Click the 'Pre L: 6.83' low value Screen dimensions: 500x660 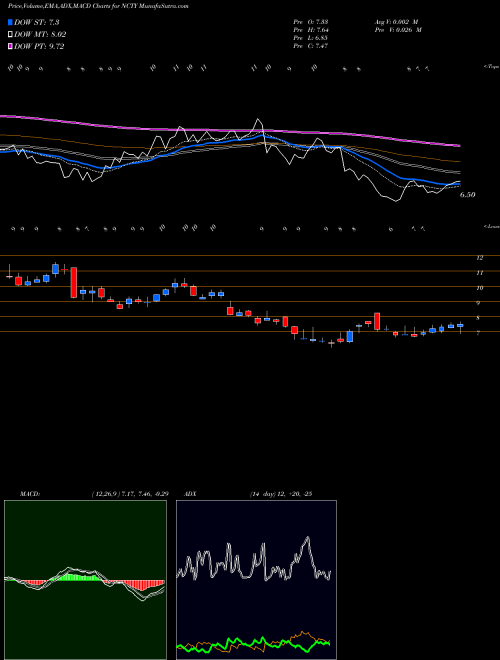[x=311, y=38]
